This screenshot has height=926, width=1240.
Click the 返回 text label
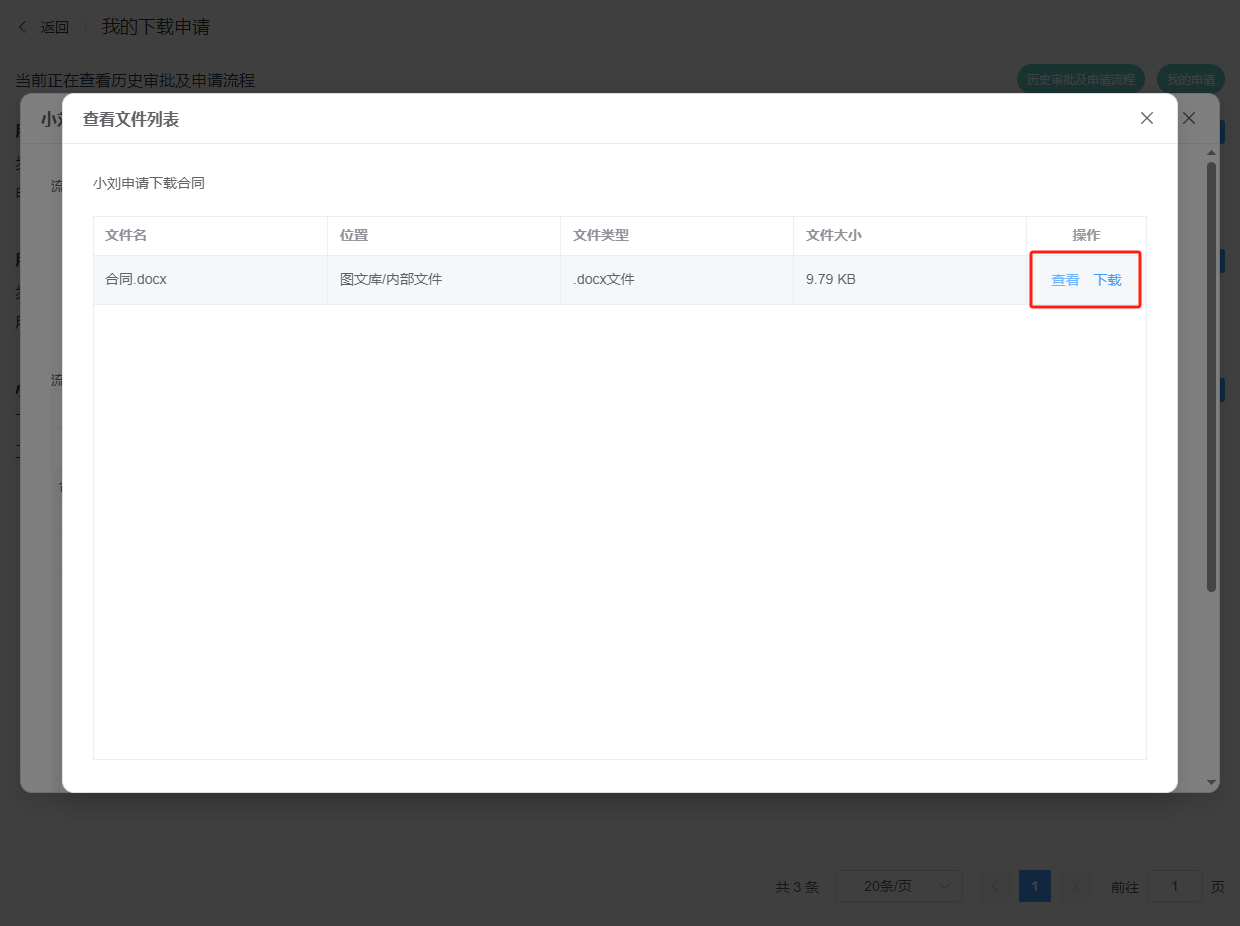click(55, 27)
